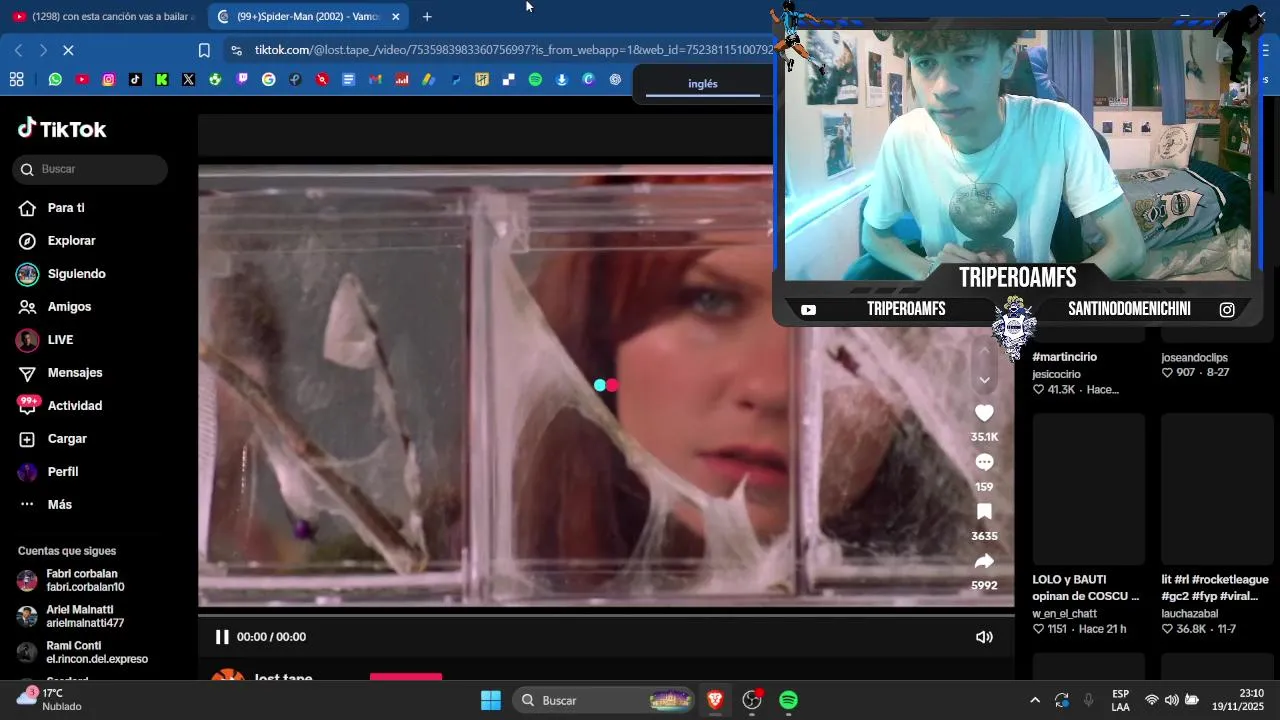Open the clock showing 23:10
This screenshot has width=1280, height=720.
coord(1238,700)
